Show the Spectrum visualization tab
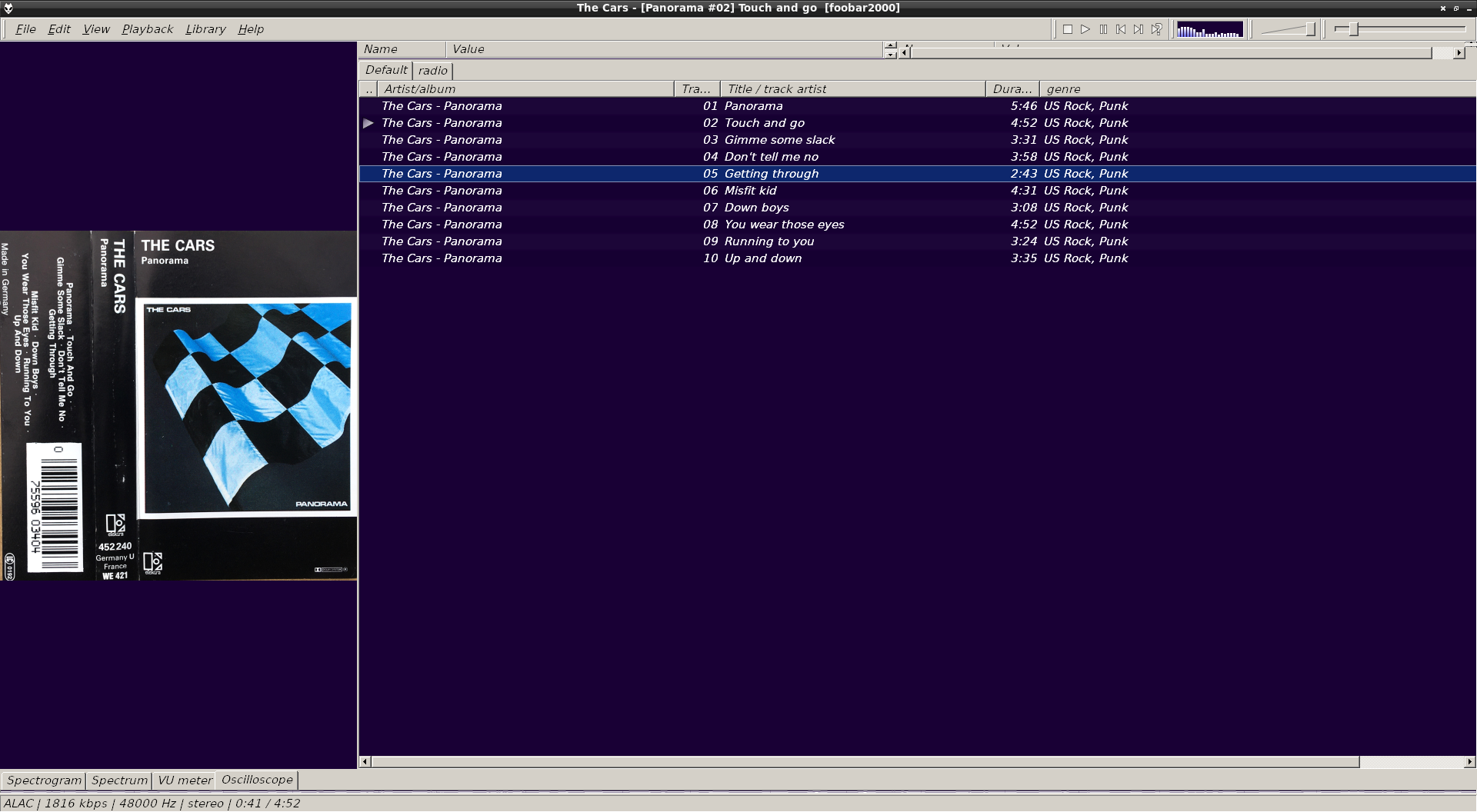 tap(119, 780)
